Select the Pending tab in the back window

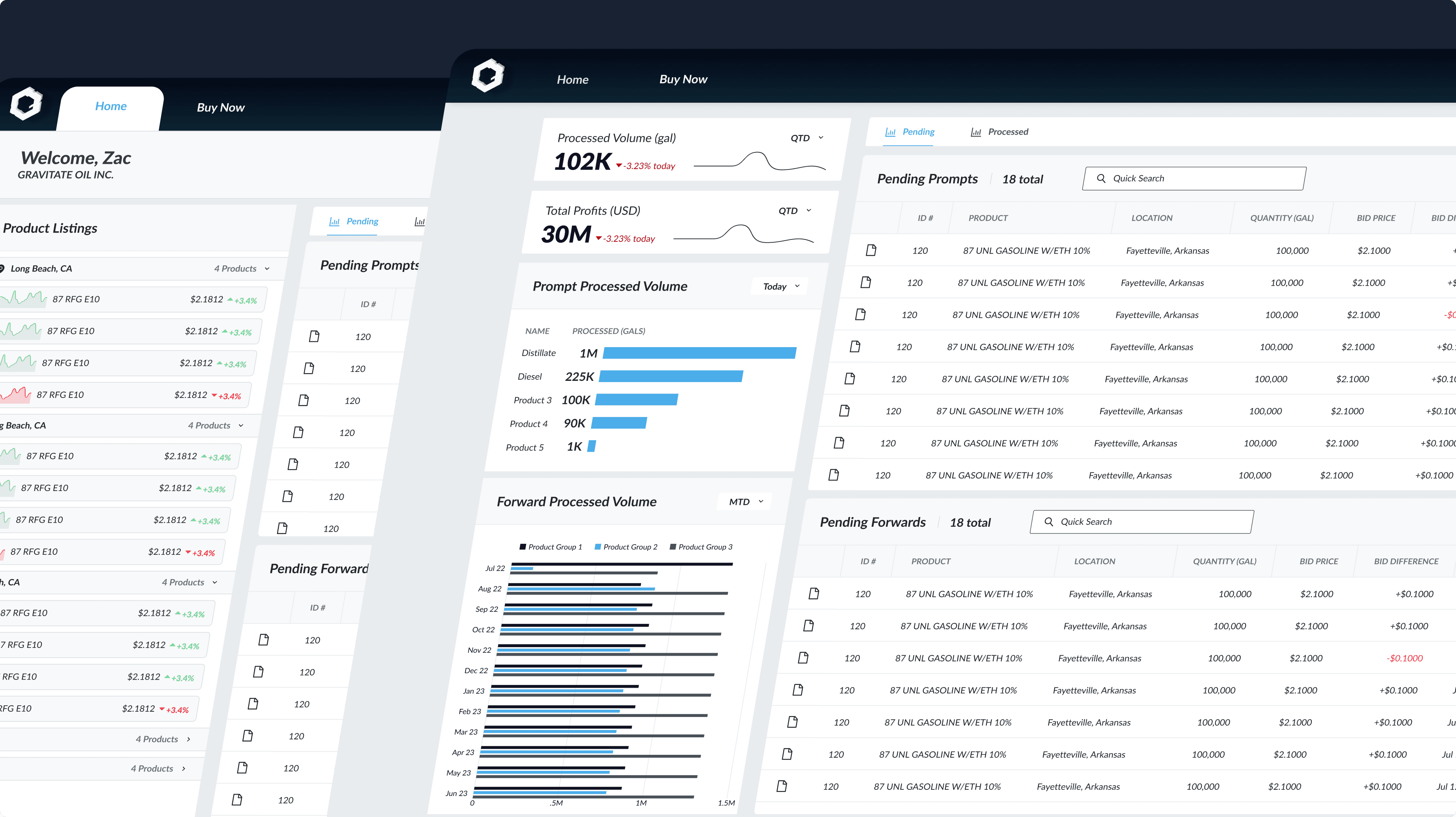click(x=354, y=221)
